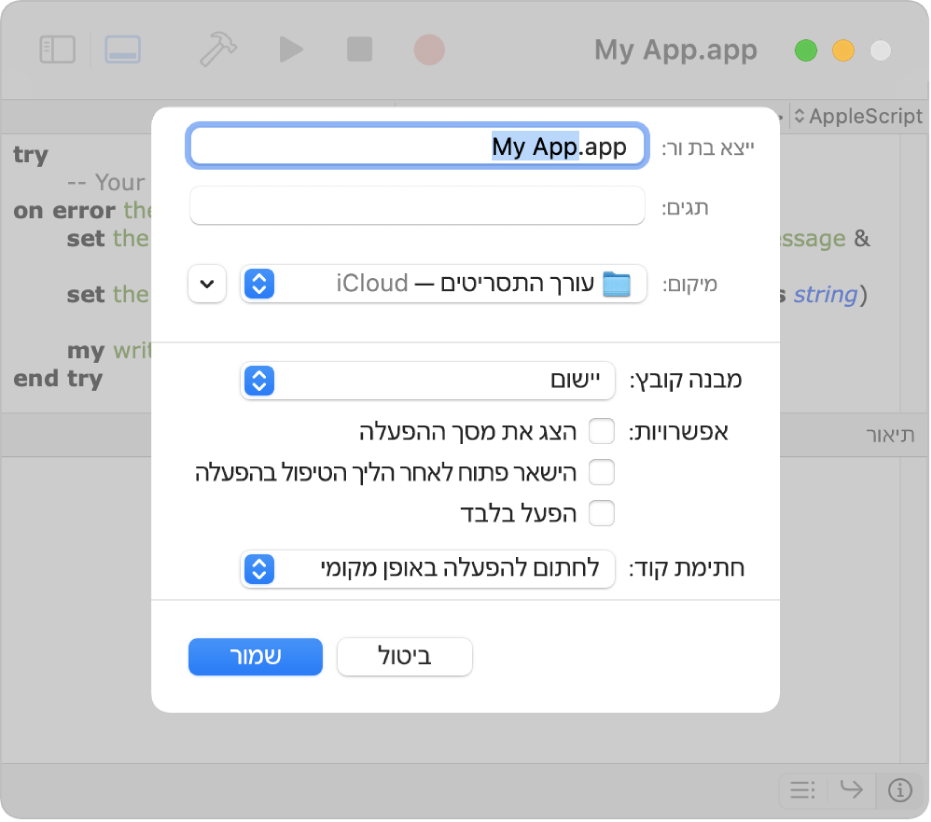Screen dimensions: 931x822
Task: Stop the script with square icon
Action: click(360, 49)
